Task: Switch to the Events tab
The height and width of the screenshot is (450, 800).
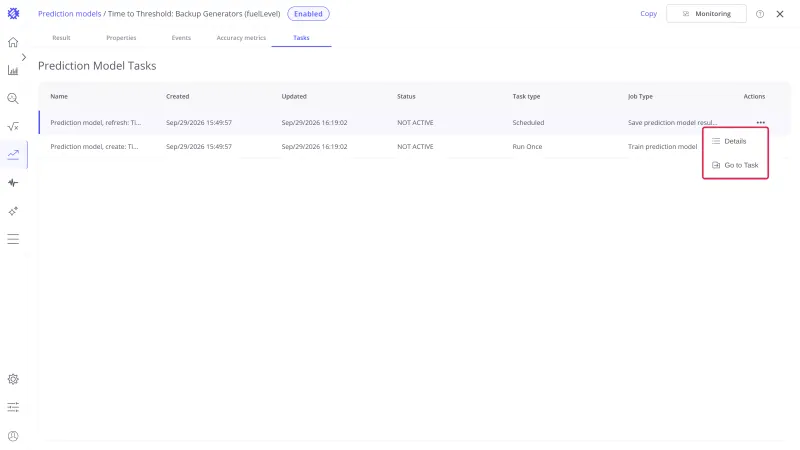Action: [x=181, y=38]
